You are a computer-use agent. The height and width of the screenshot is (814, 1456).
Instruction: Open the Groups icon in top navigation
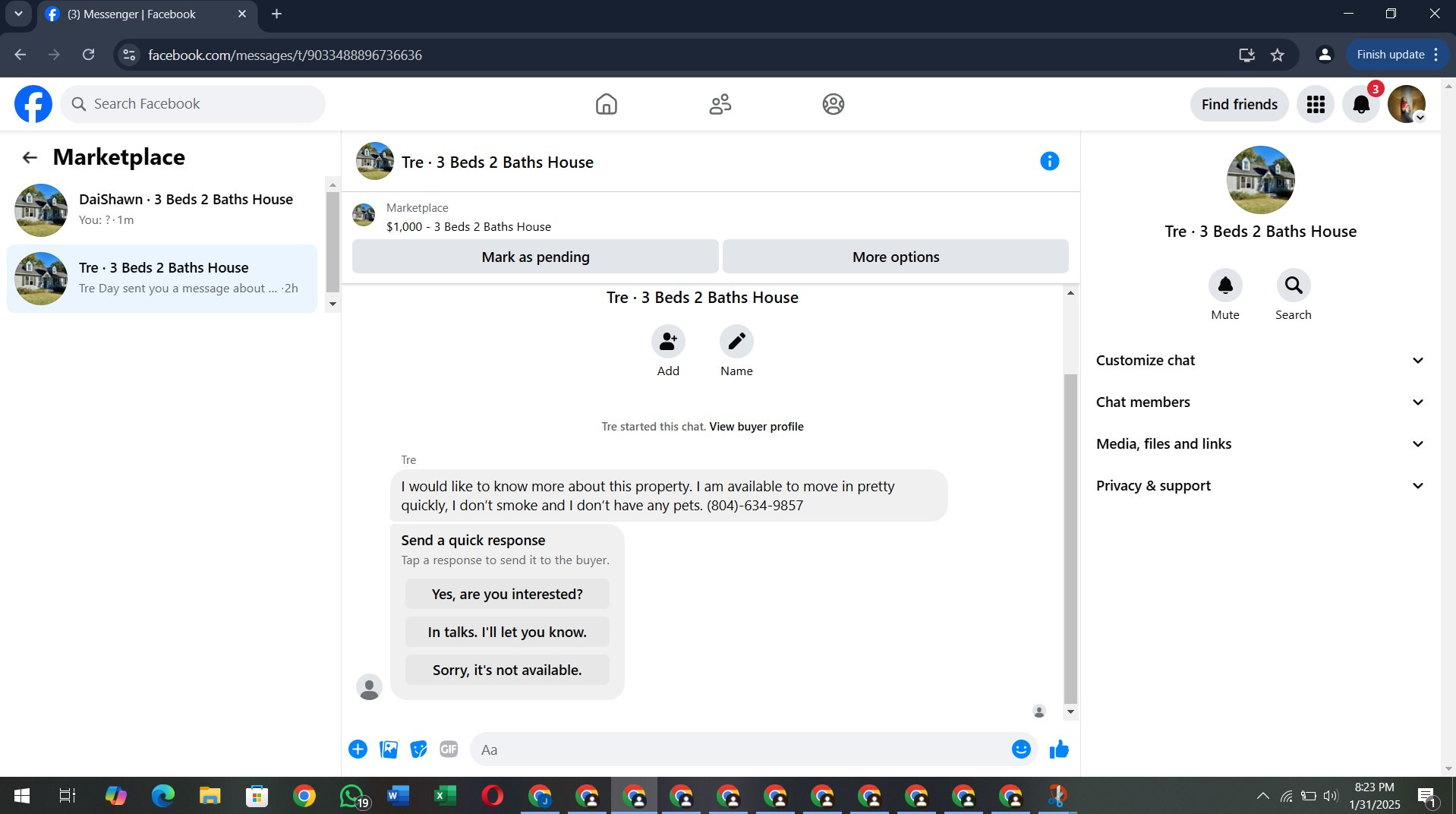point(834,104)
